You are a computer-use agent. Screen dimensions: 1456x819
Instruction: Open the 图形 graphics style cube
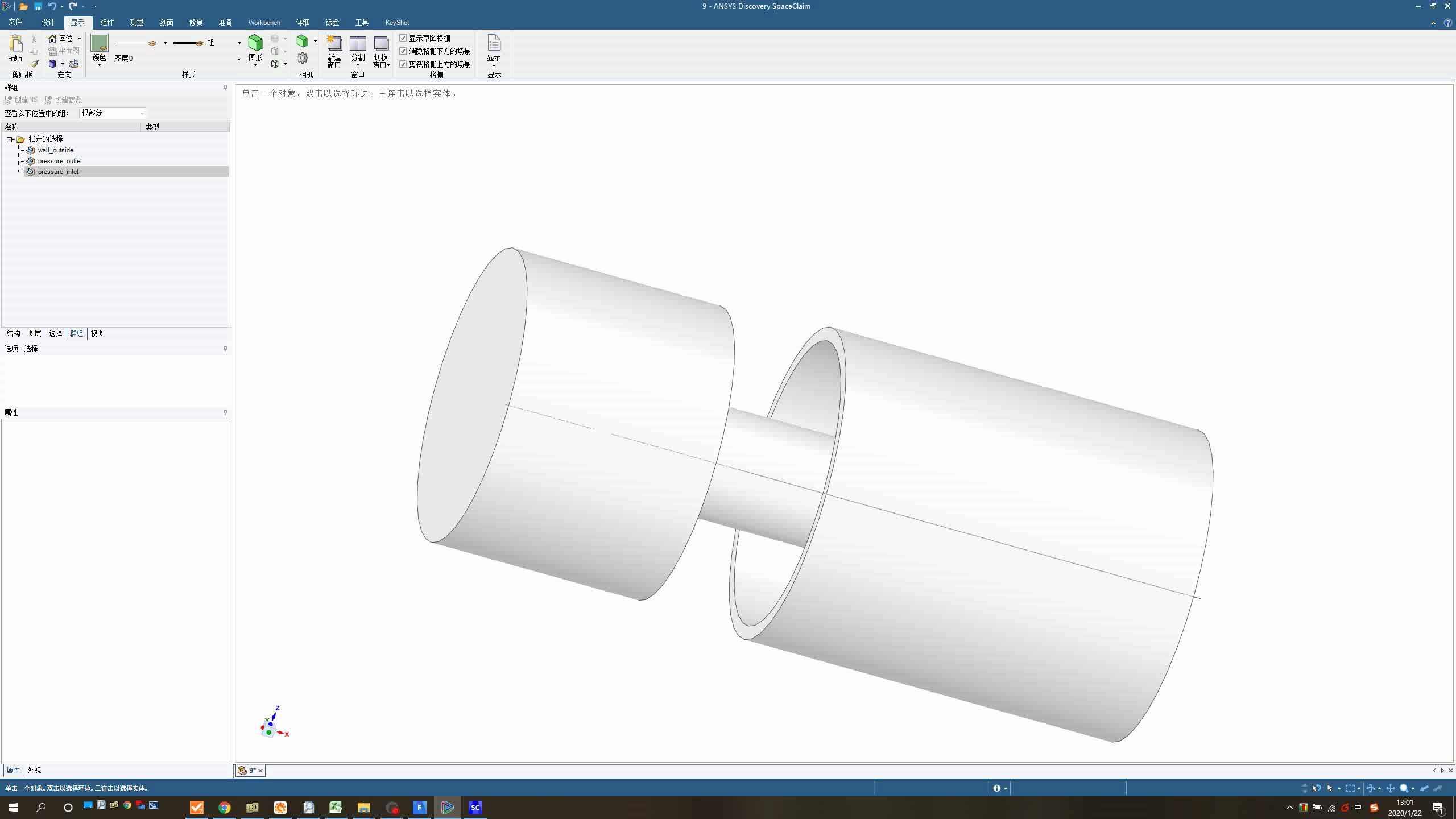[255, 44]
